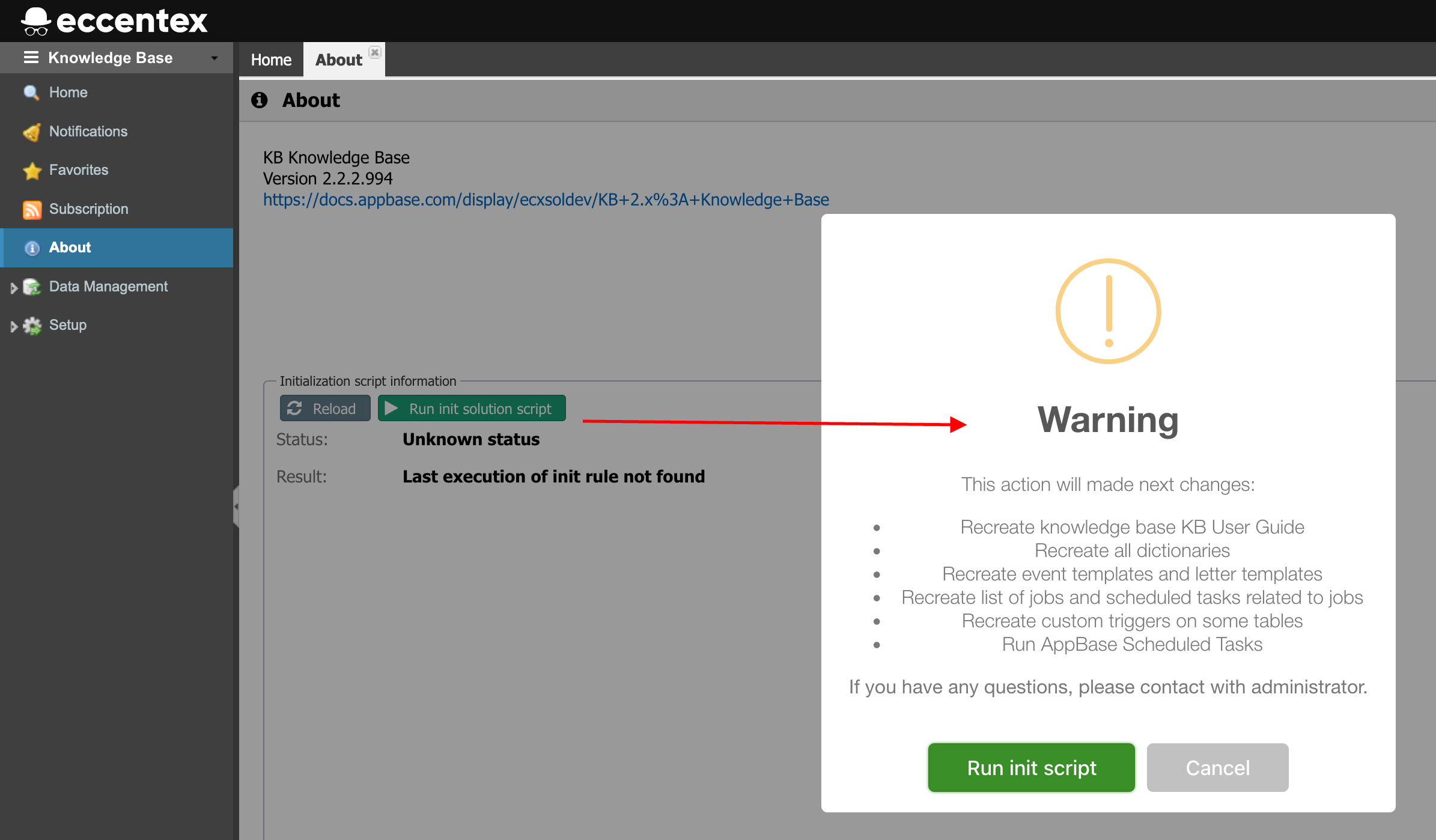Click the Favorites star icon

tap(32, 171)
